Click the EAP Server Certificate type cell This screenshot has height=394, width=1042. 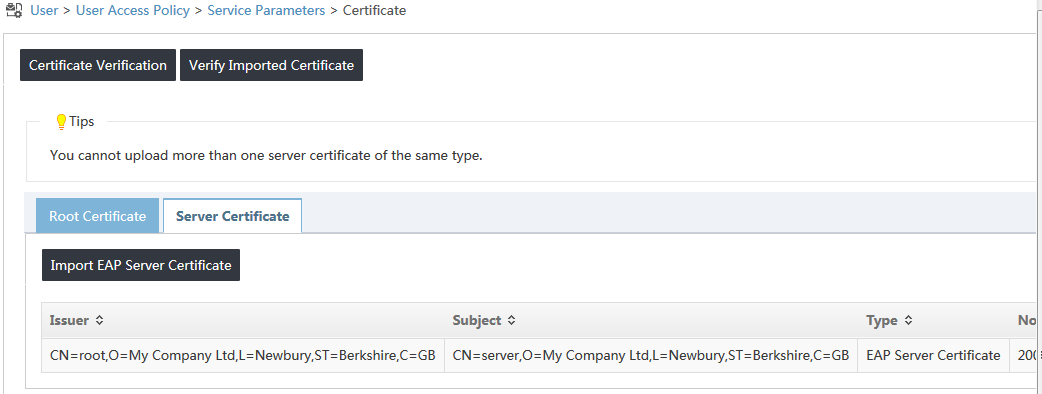tap(933, 355)
